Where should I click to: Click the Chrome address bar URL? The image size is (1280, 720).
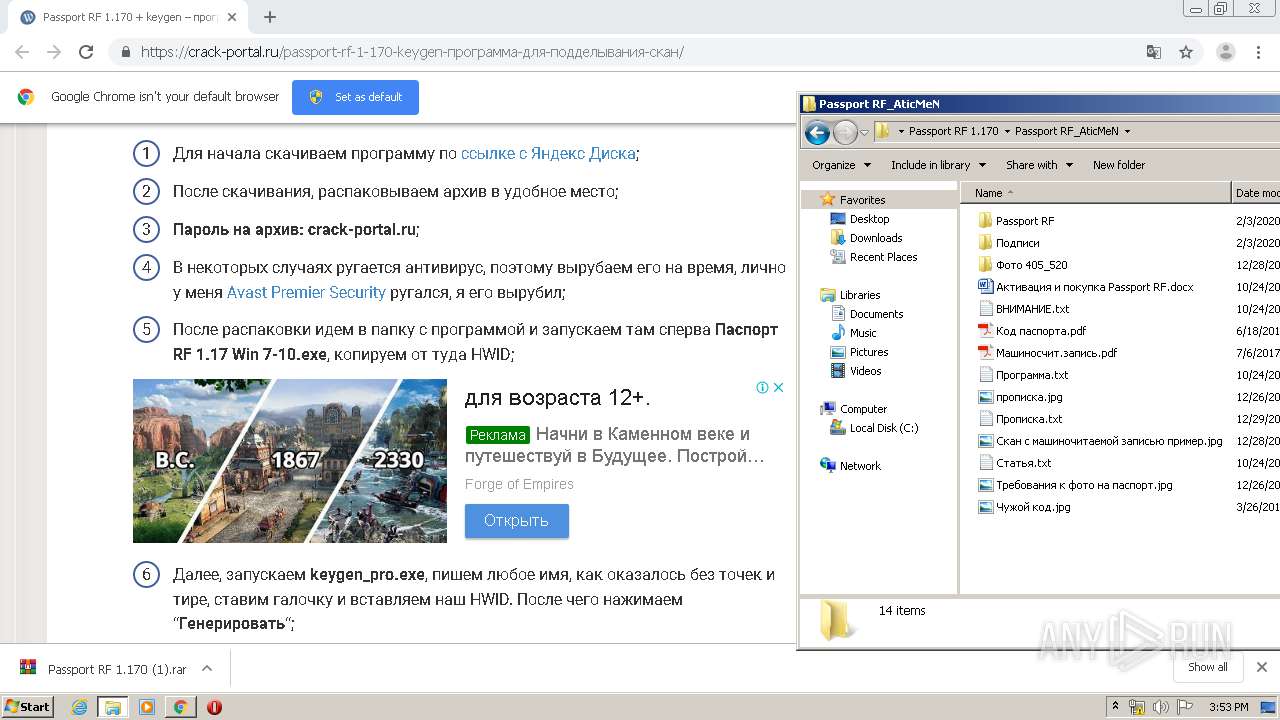tap(412, 52)
